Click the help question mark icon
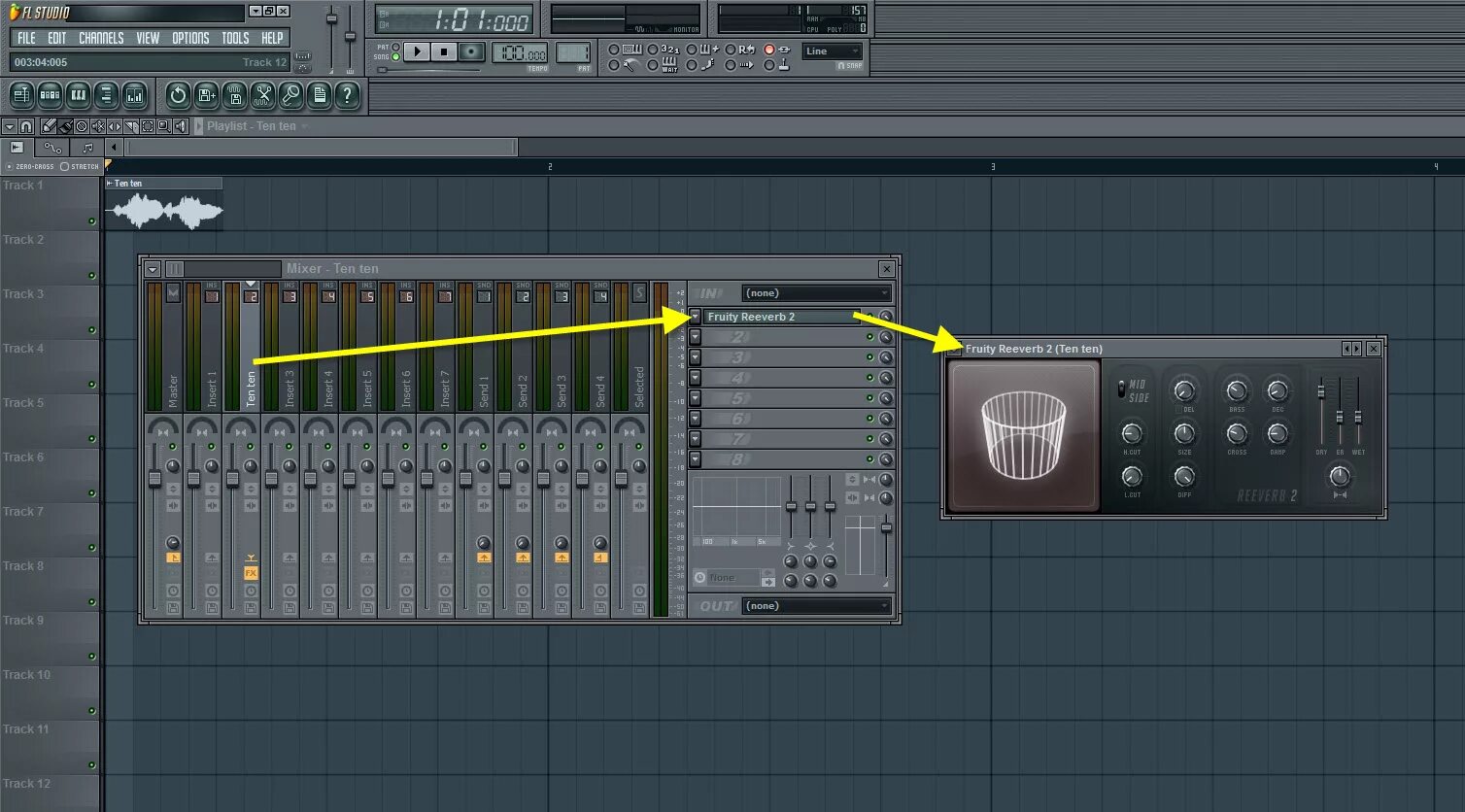Screen dimensions: 1465x812 [347, 95]
